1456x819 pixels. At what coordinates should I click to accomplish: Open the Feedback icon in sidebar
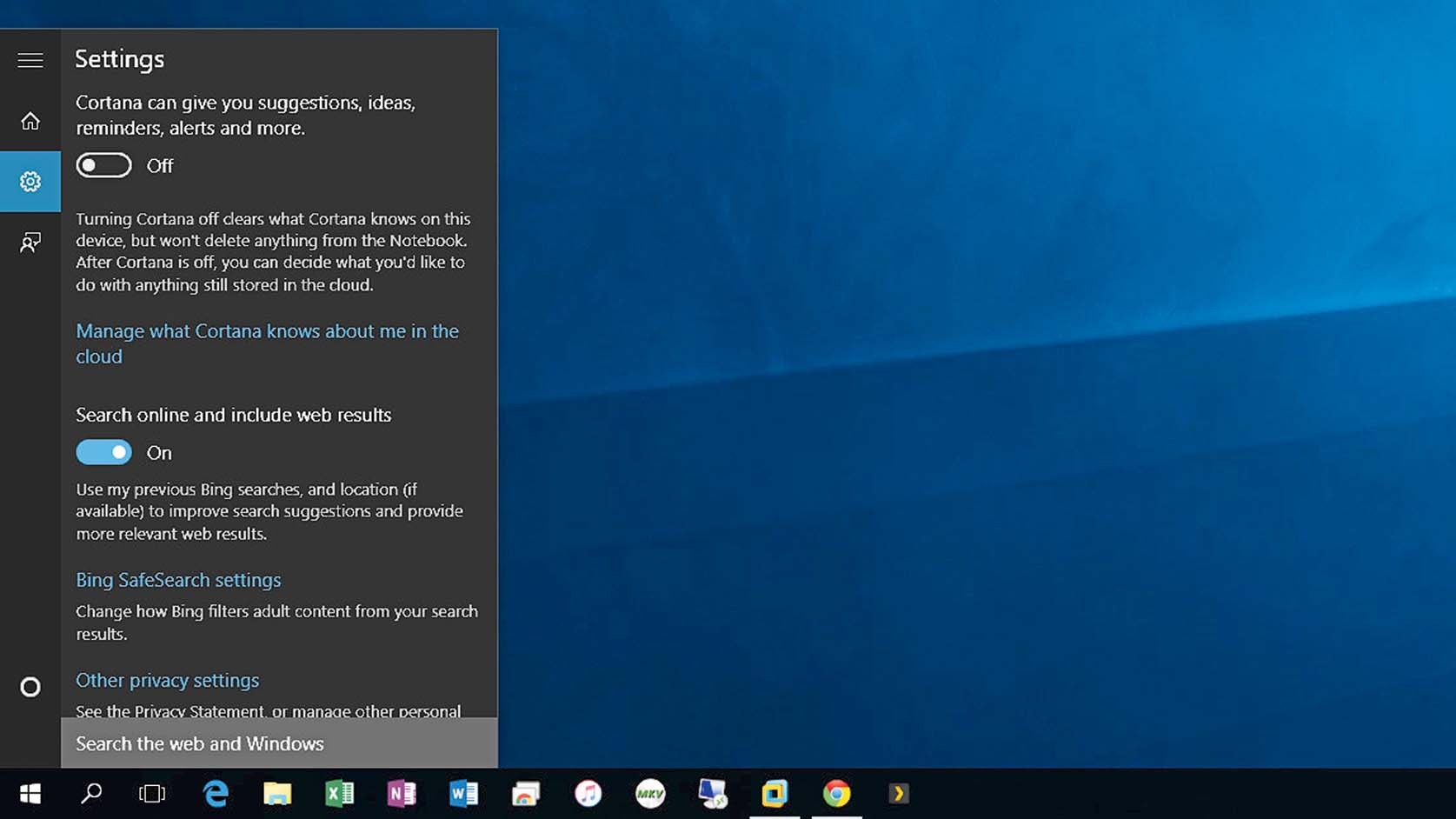[x=30, y=243]
